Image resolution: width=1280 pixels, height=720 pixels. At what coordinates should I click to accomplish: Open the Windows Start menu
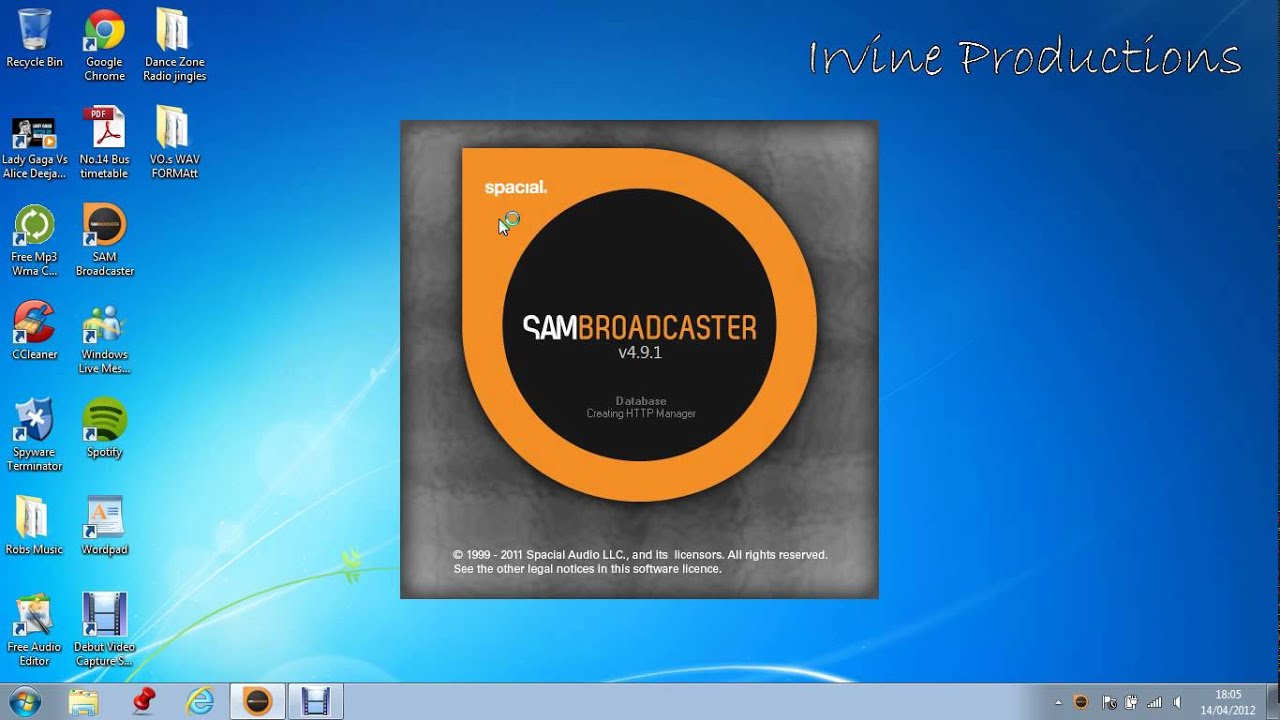tap(24, 701)
